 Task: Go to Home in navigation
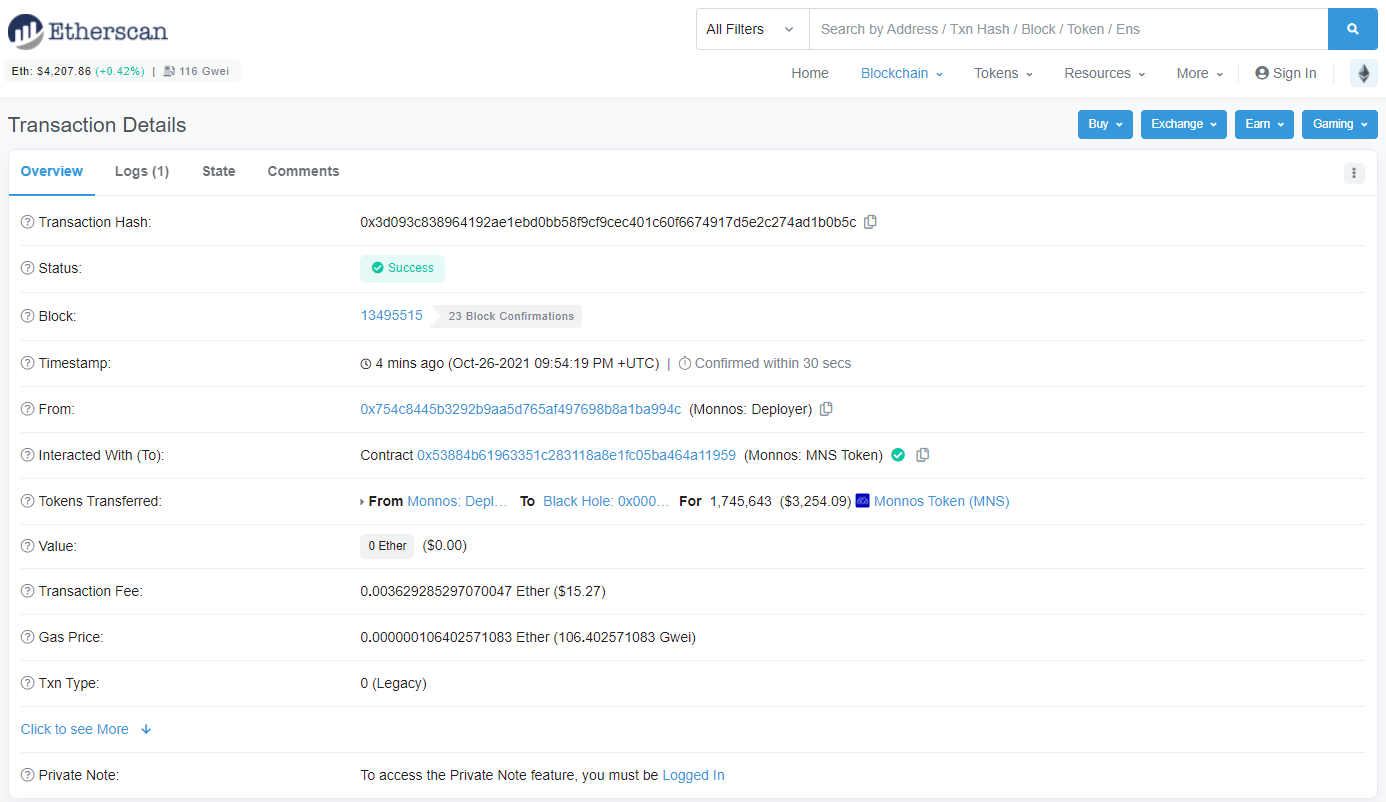810,73
